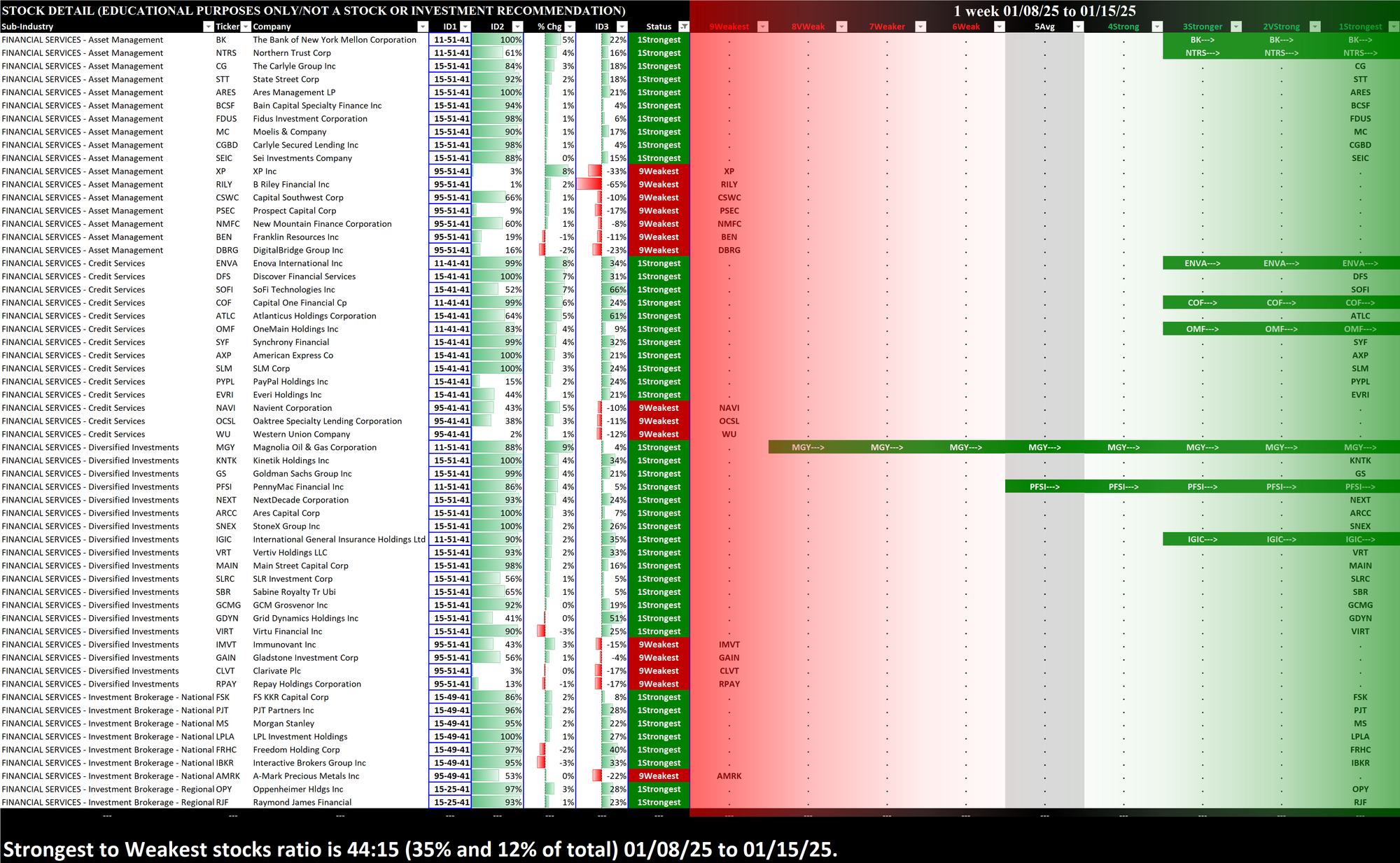Open the 6Weak column filter arrow
This screenshot has width=1400, height=863.
(1000, 27)
